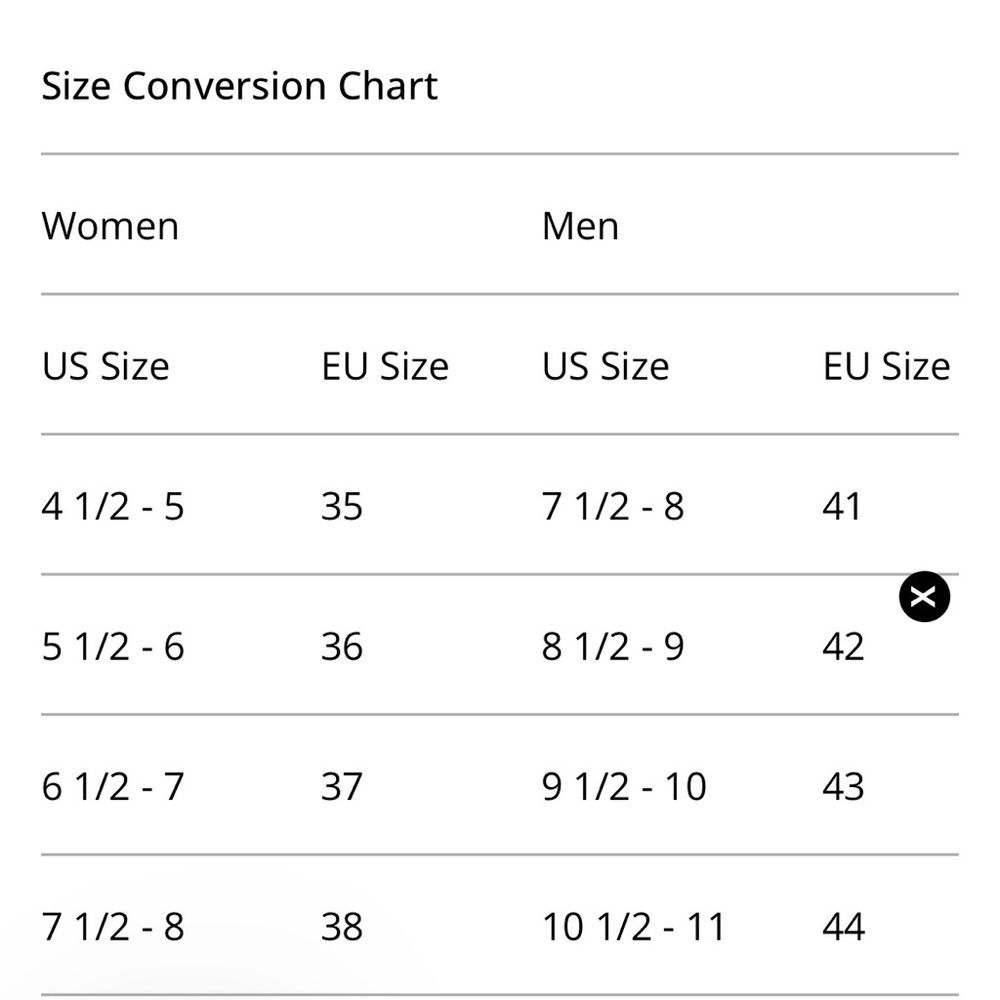Click the US Size heading under Women
Screen dimensions: 1000x1000
pyautogui.click(x=105, y=367)
